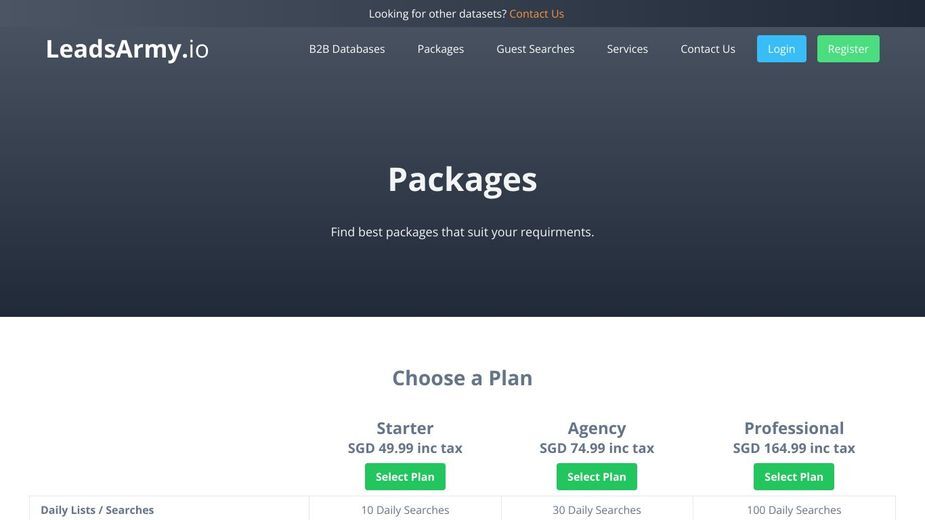
Task: Select Services in the top navigation
Action: [x=627, y=49]
